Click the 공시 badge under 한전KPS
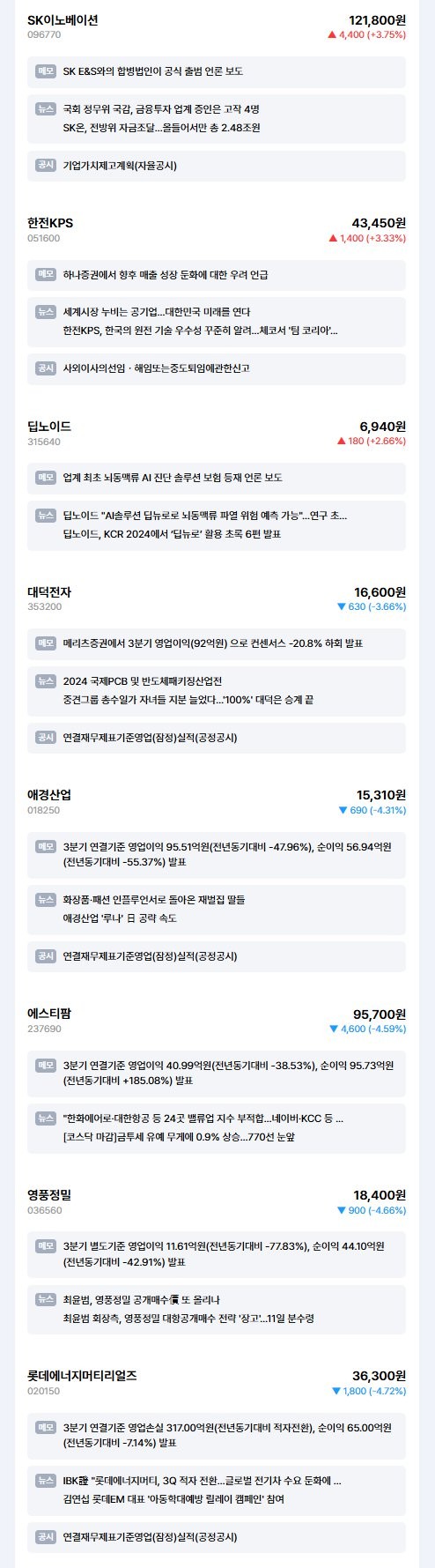Viewport: 435px width, 1568px height. pyautogui.click(x=46, y=368)
